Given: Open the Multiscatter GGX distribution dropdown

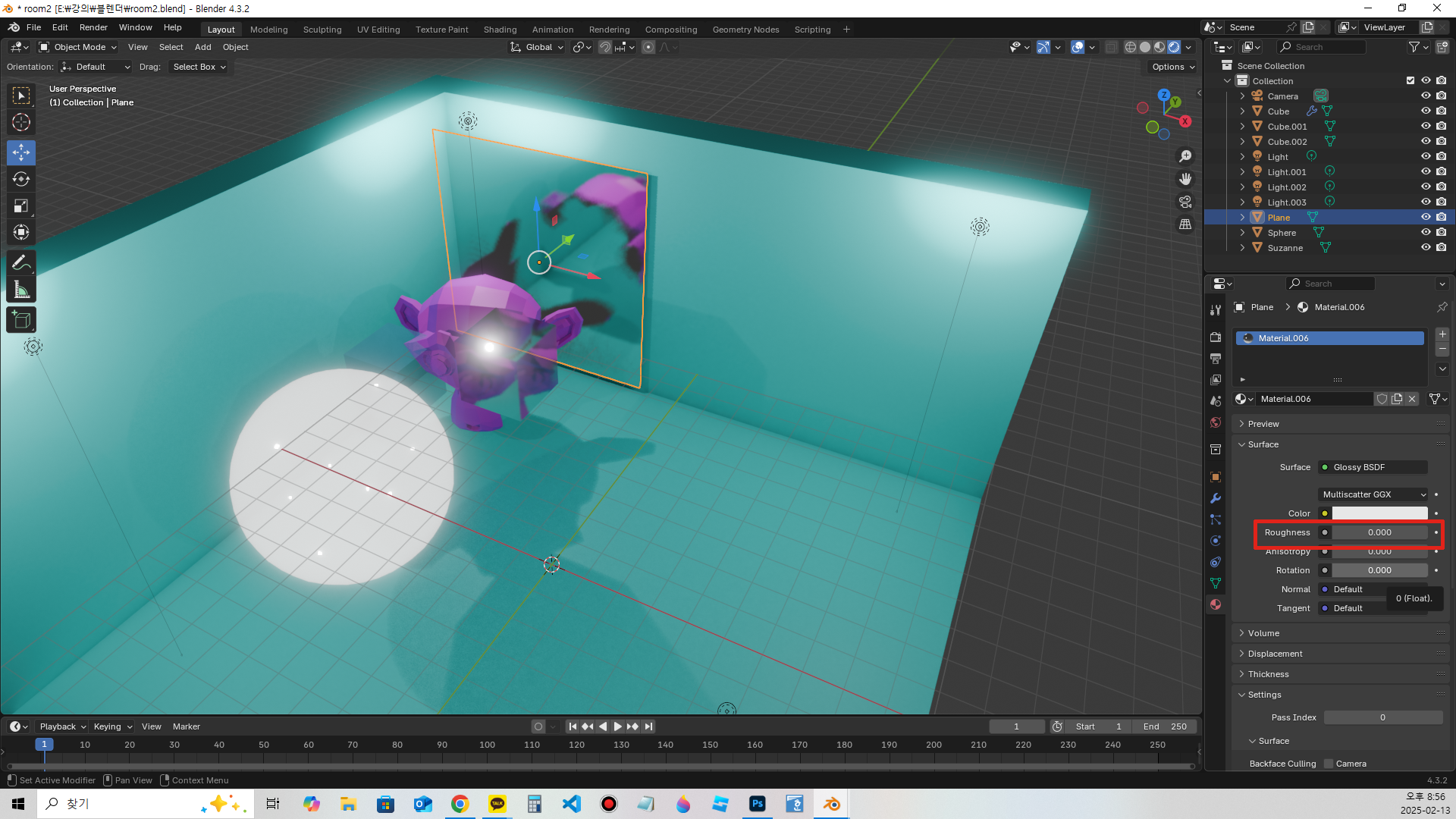Looking at the screenshot, I should point(1374,494).
